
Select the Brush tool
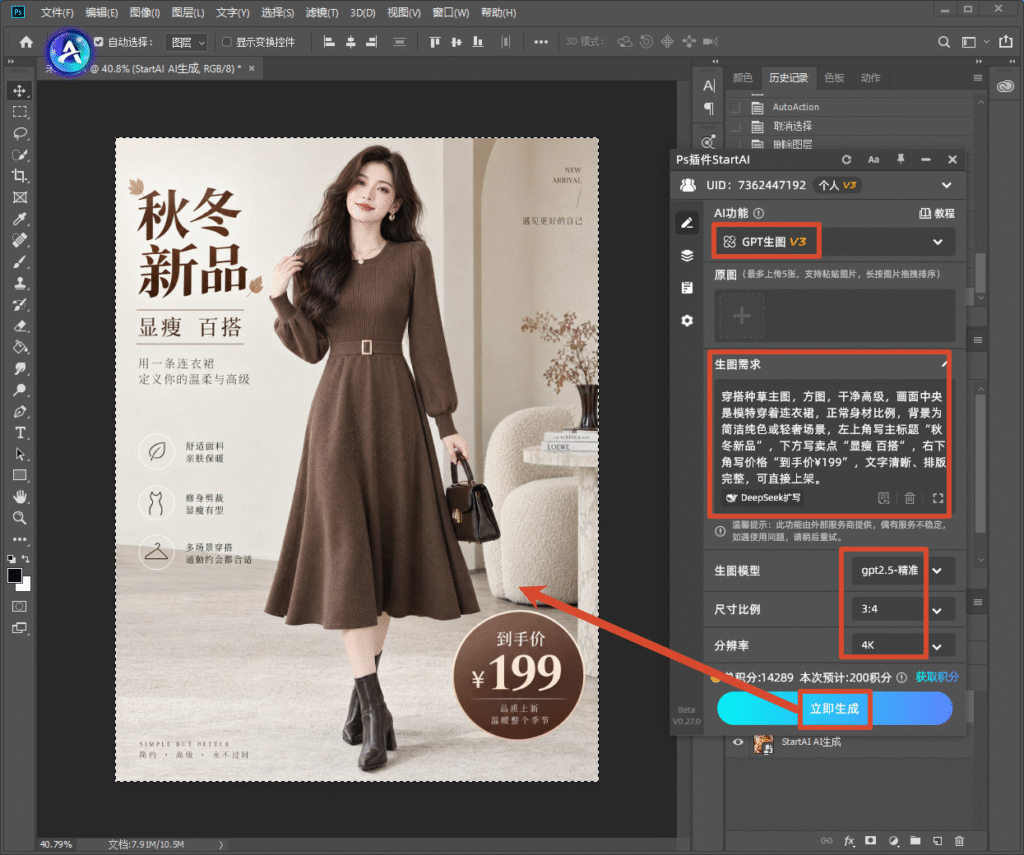(x=20, y=262)
